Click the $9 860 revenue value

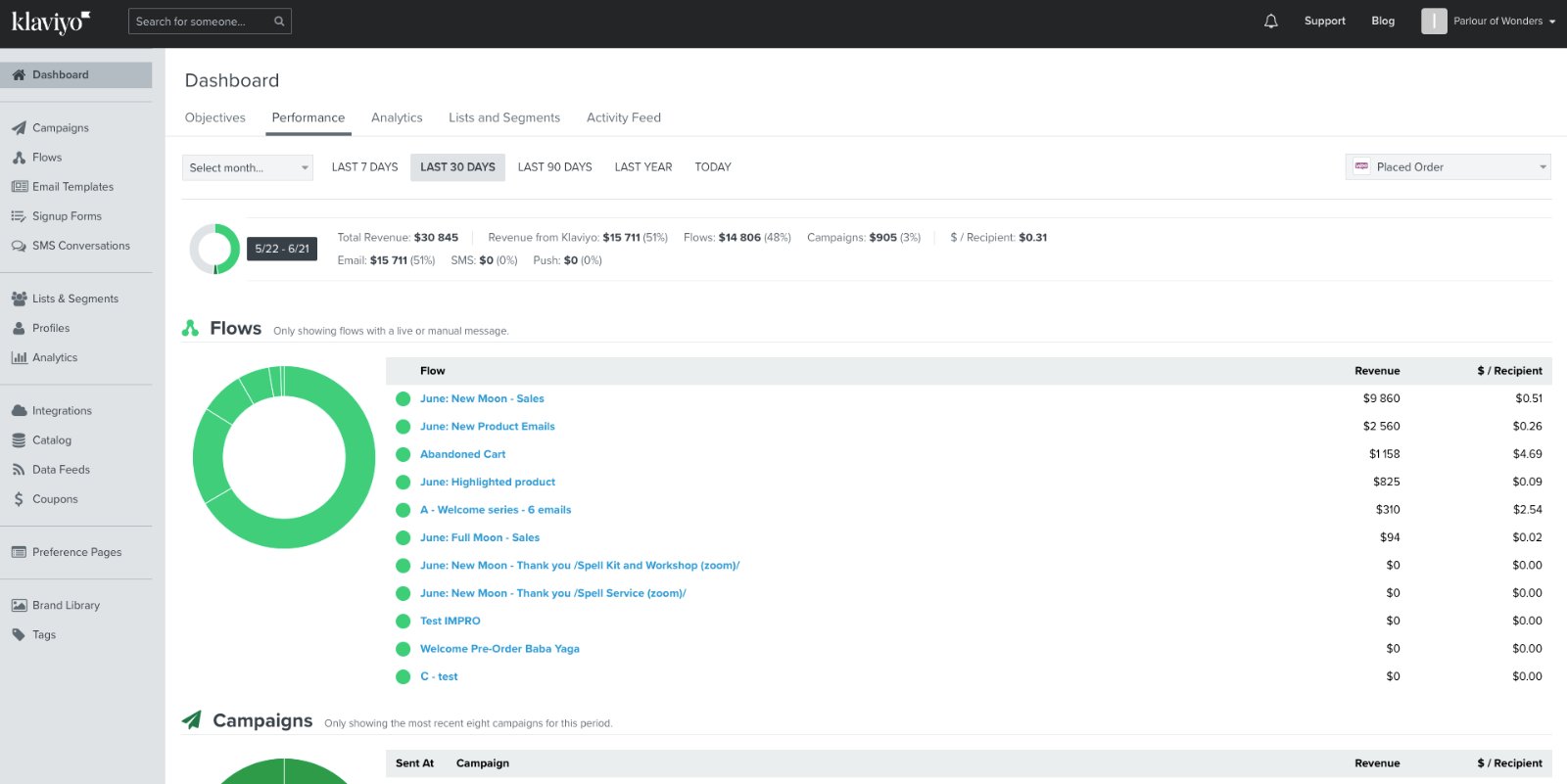point(1381,399)
